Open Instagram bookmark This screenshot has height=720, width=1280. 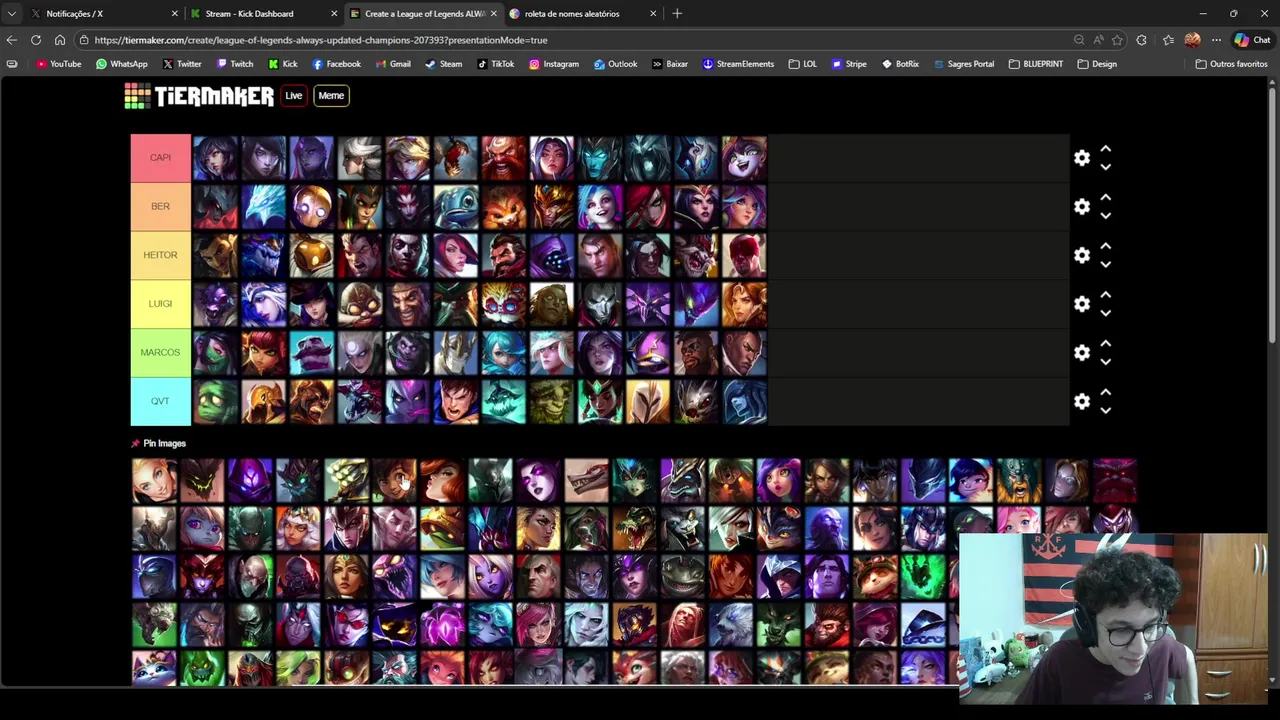tap(554, 64)
